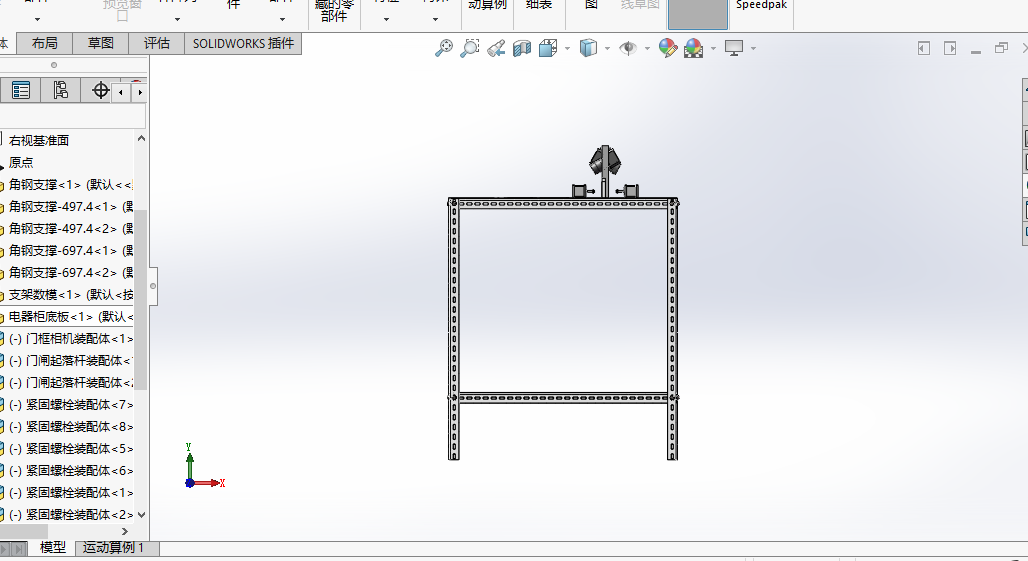Click the Speedpak ribbon button
The width and height of the screenshot is (1028, 561).
(x=761, y=5)
